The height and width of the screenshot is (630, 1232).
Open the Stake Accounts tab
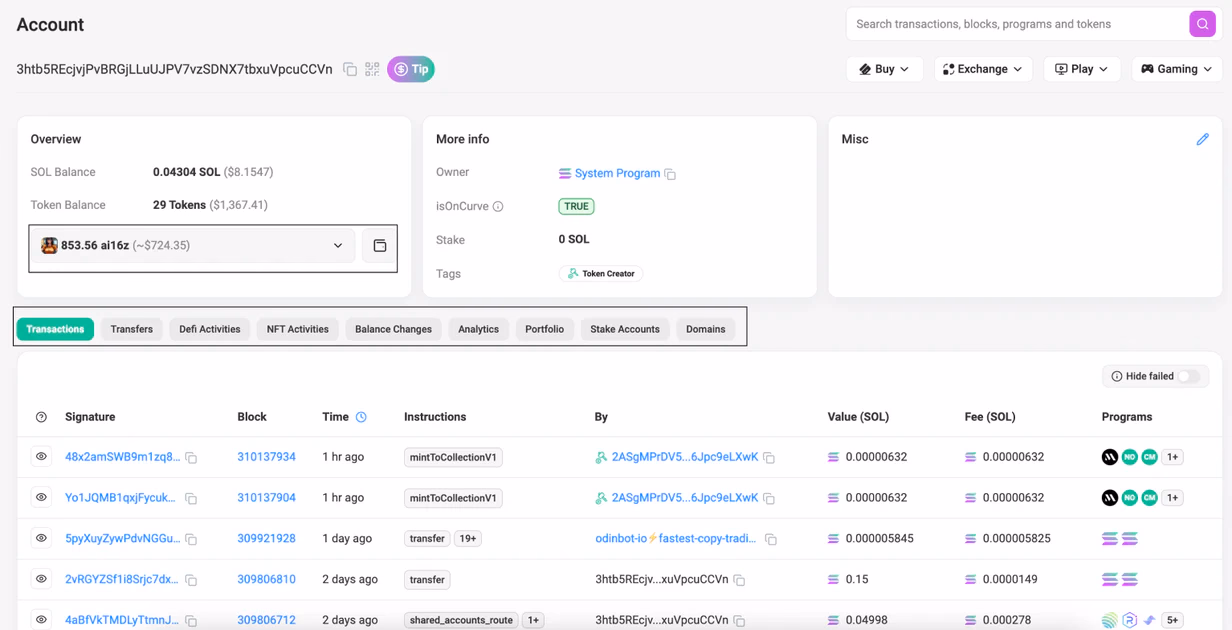pyautogui.click(x=625, y=329)
